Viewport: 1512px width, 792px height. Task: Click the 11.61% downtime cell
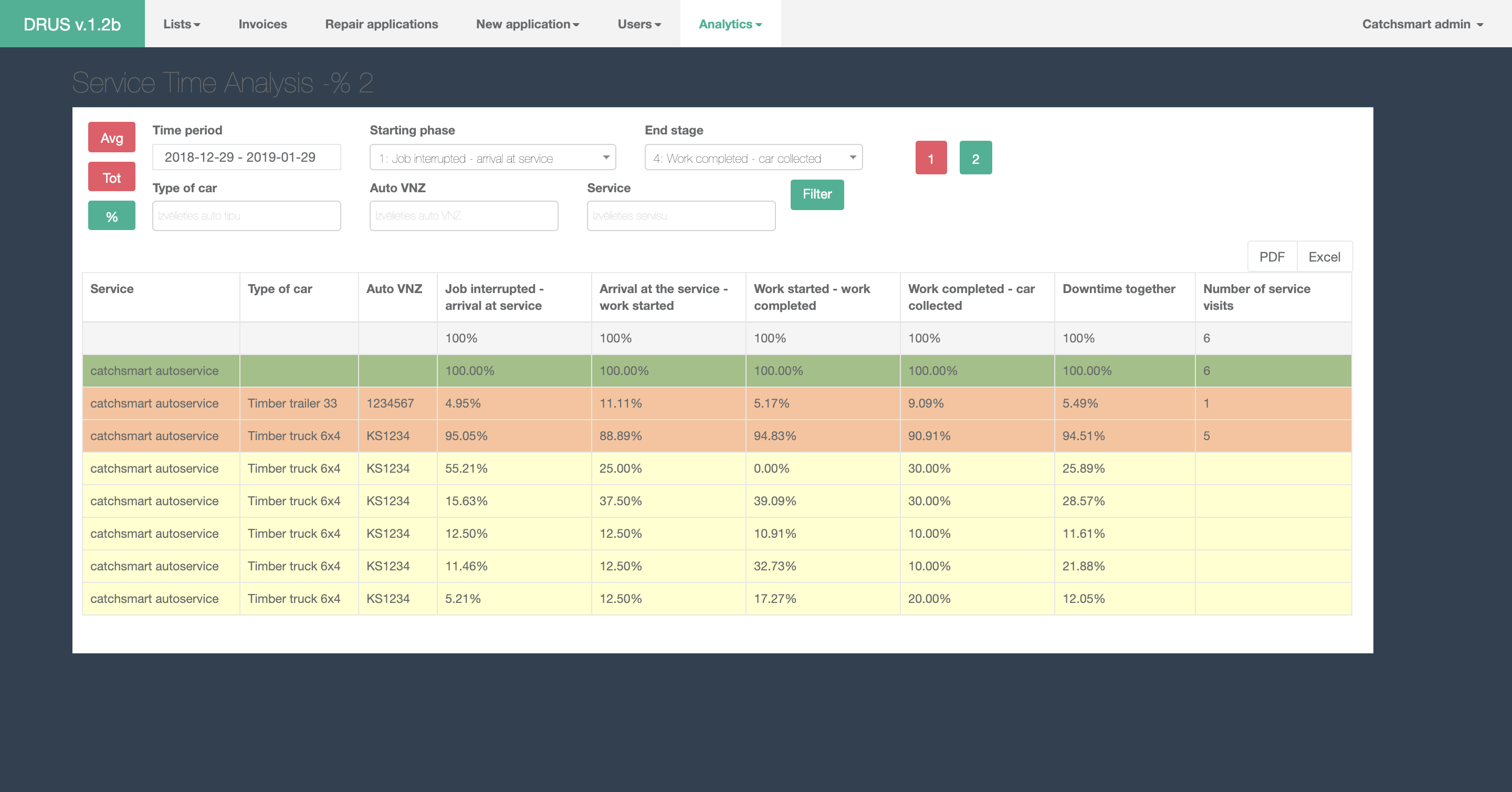(1125, 534)
